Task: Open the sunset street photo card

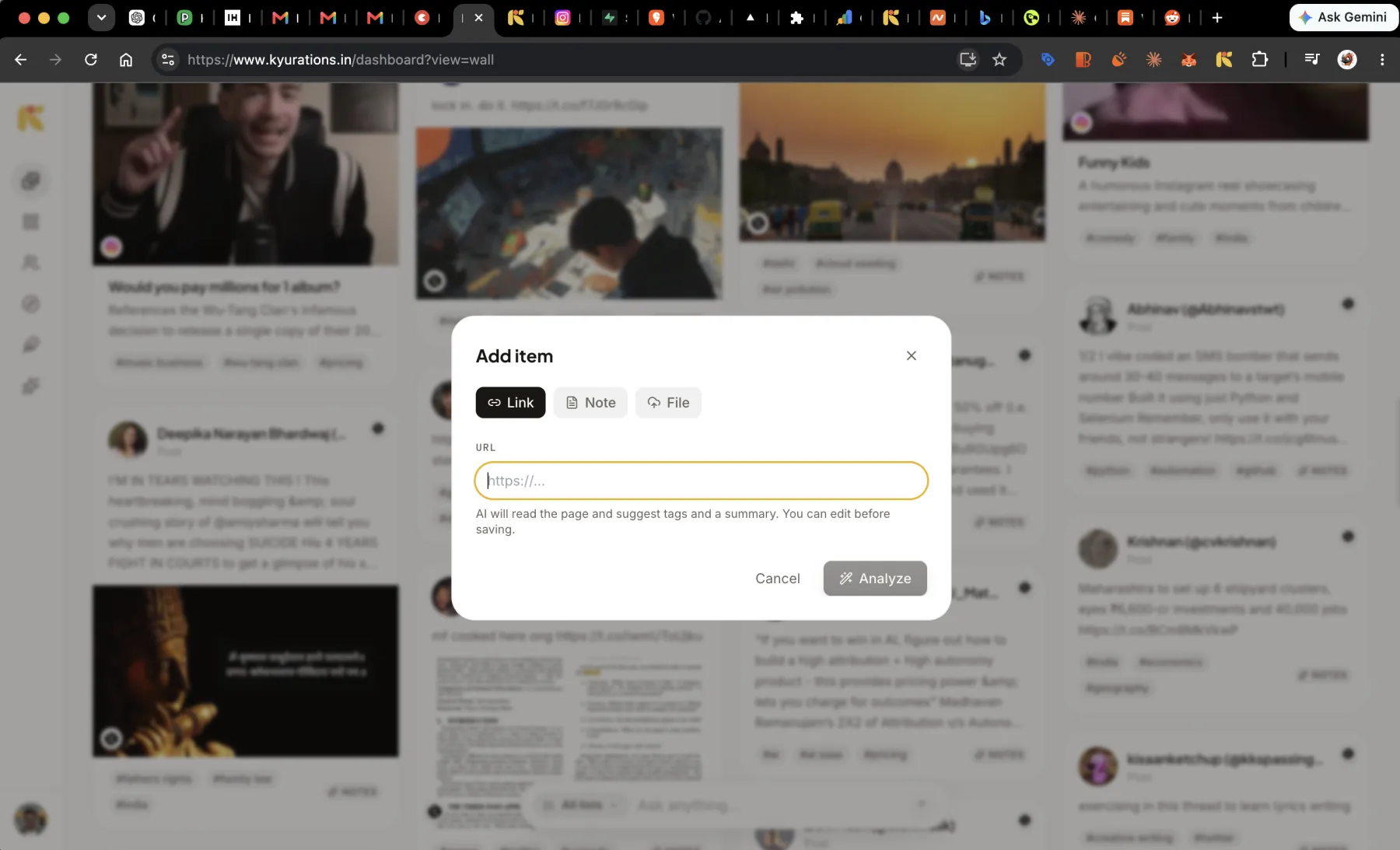Action: pyautogui.click(x=892, y=162)
